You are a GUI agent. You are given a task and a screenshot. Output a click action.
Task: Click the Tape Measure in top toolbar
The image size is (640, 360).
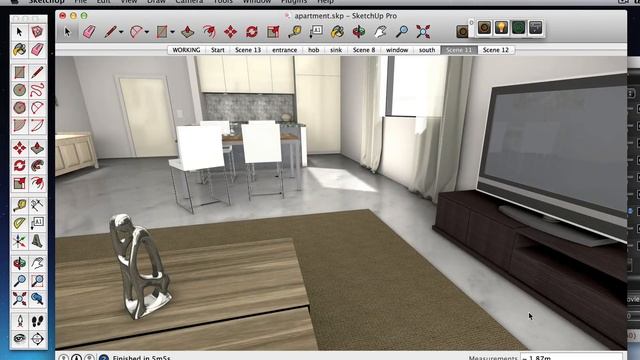[295, 32]
